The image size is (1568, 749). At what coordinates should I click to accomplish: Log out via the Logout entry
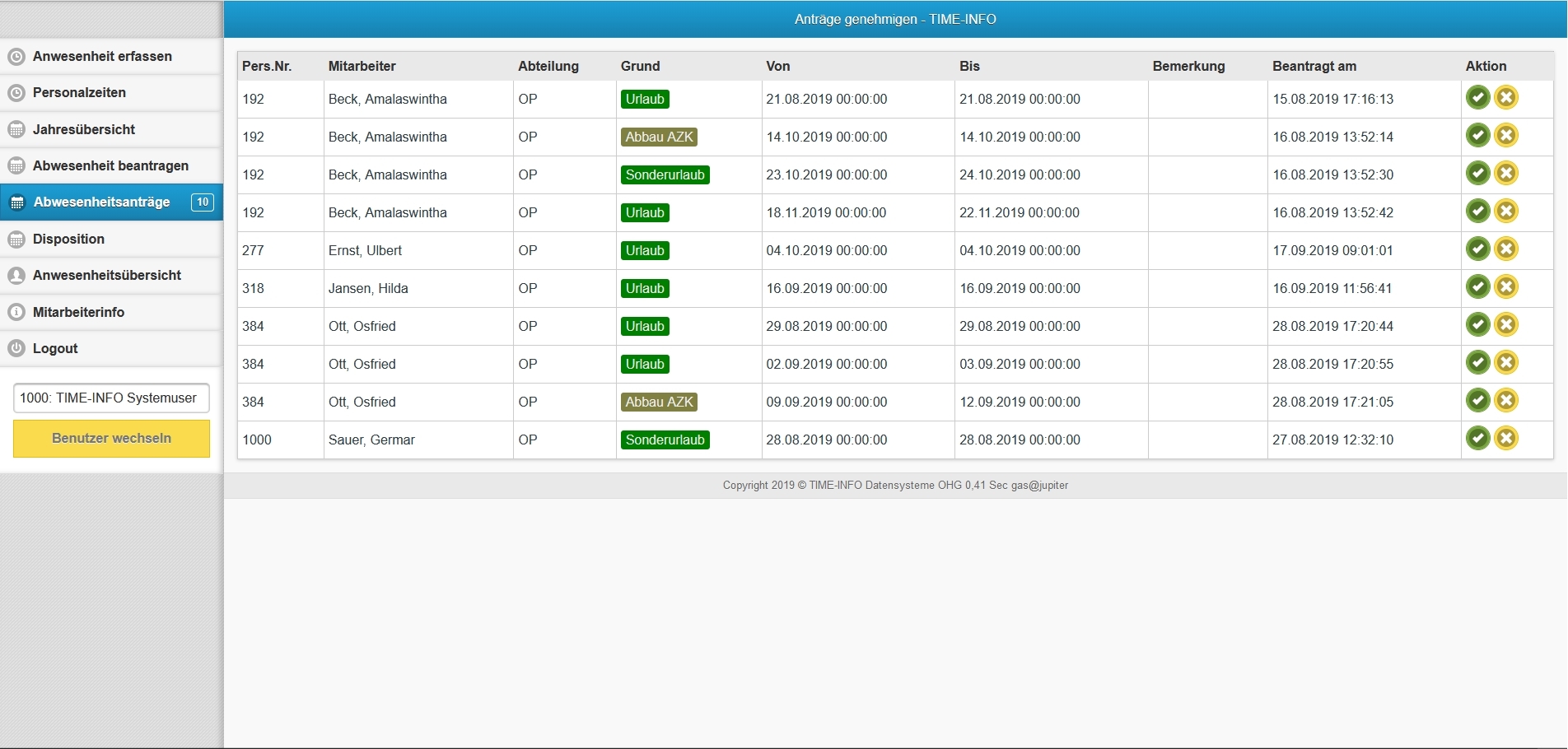click(111, 349)
